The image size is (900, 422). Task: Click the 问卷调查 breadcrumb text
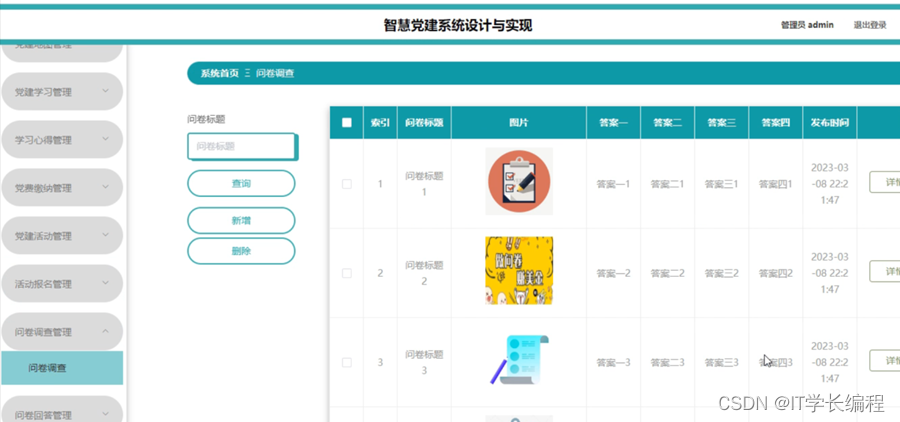pyautogui.click(x=275, y=73)
